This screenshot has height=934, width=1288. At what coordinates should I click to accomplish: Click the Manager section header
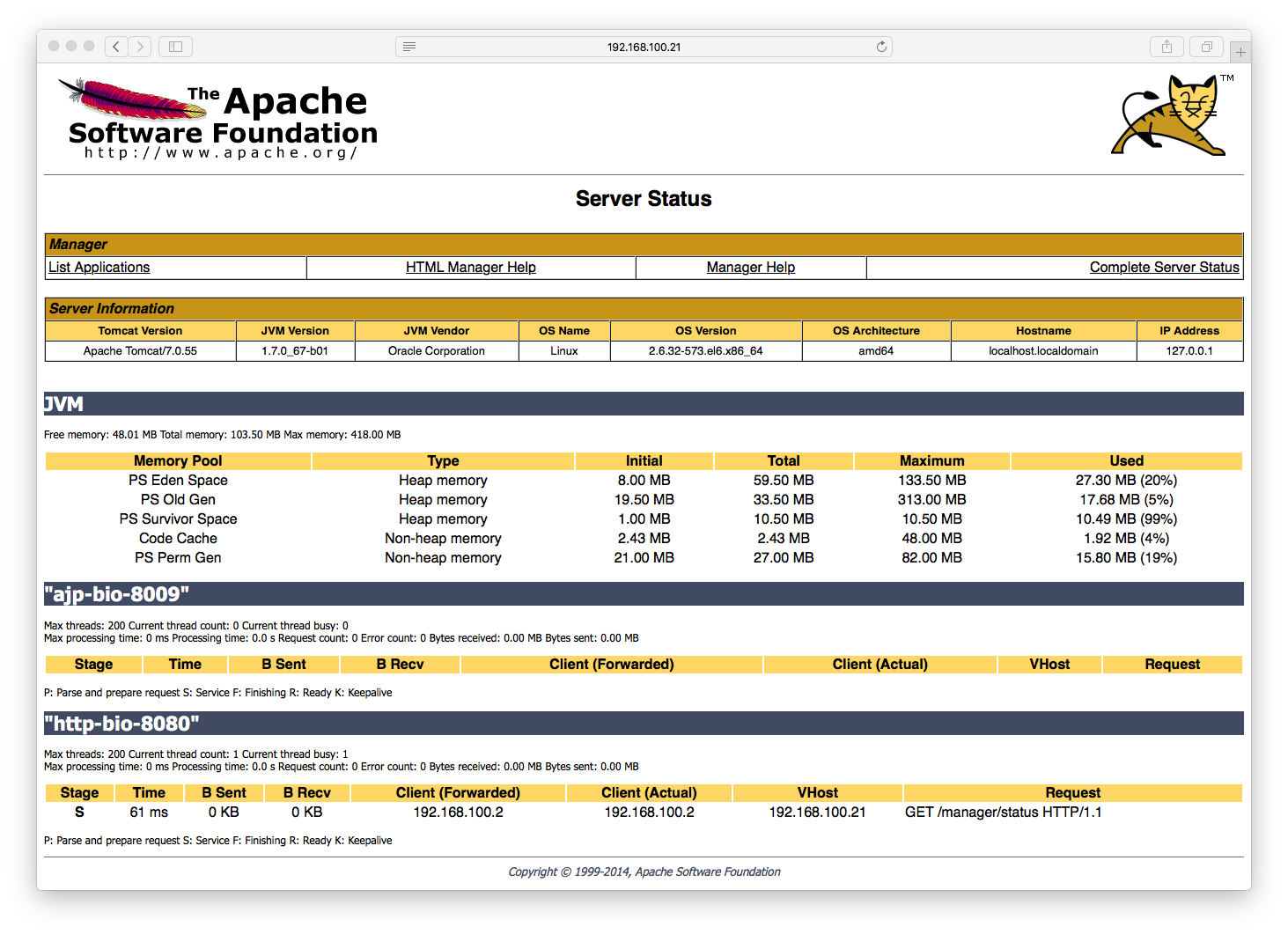pos(644,245)
